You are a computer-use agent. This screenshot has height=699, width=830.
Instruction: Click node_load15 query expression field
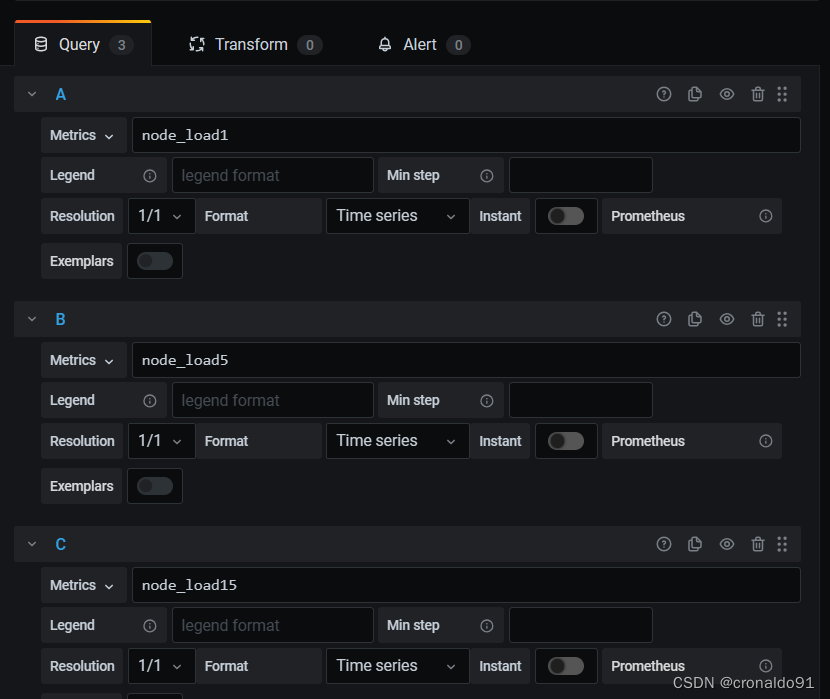(466, 585)
